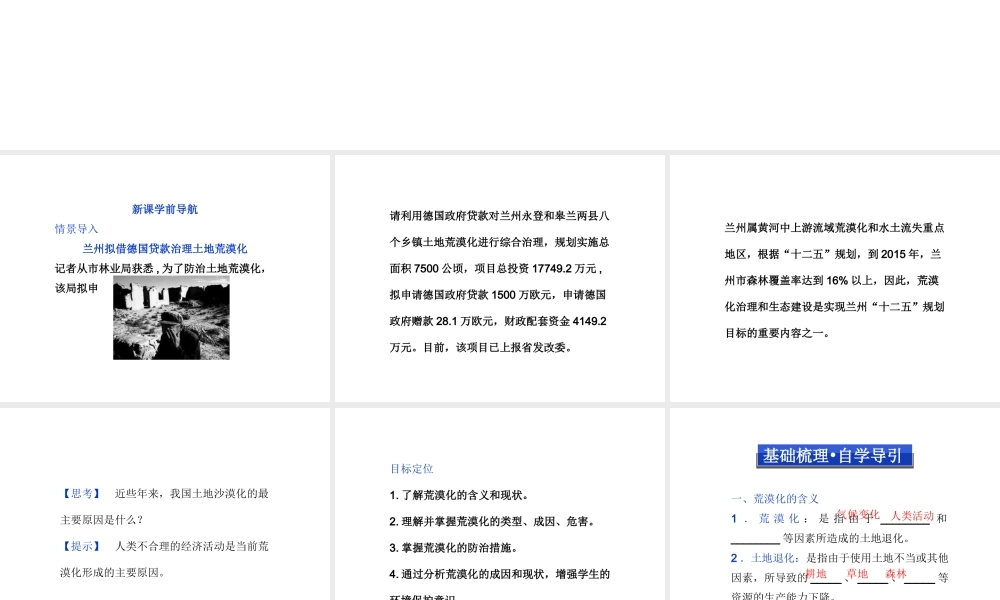Select the red 气候变化 fill-in answer
Image resolution: width=1000 pixels, height=600 pixels.
859,512
